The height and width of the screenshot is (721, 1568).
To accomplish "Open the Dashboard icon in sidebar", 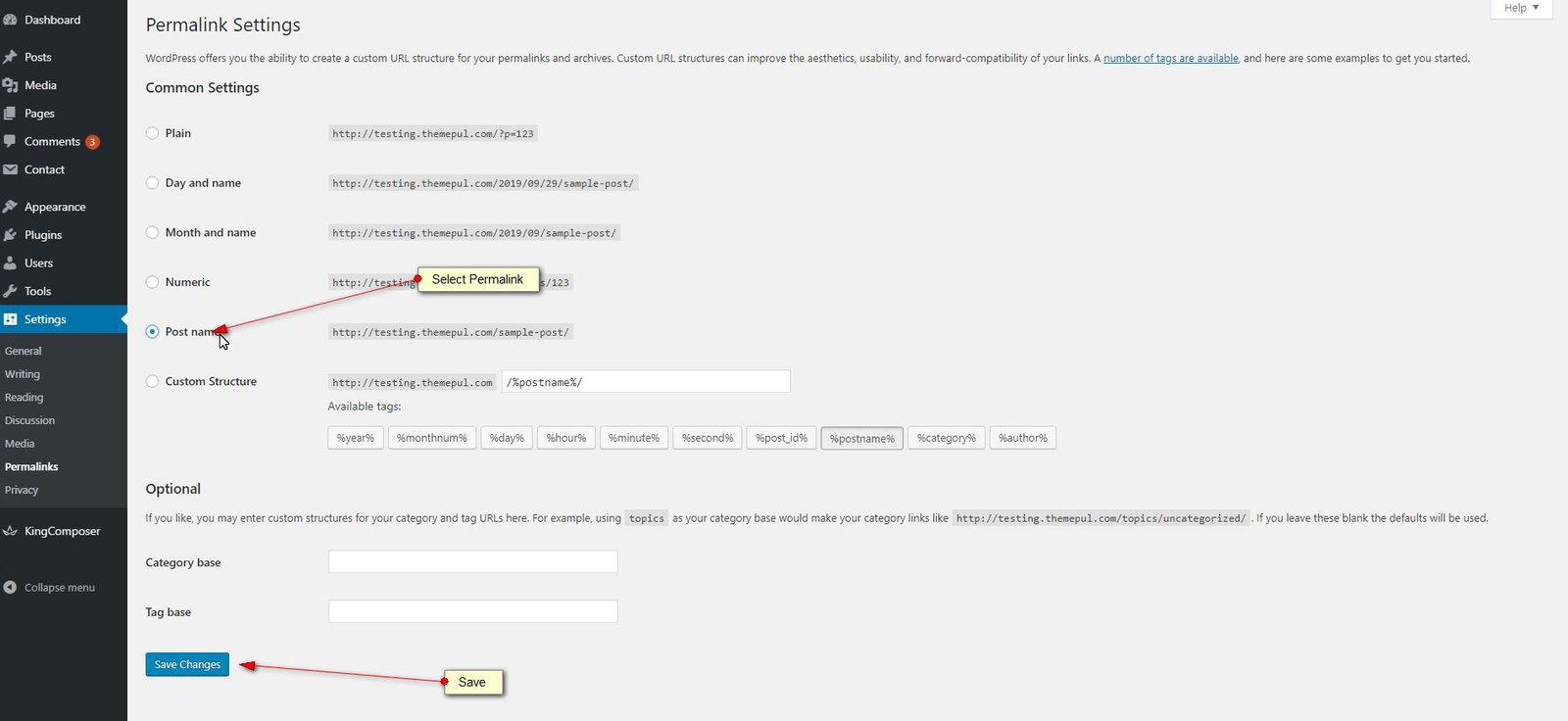I will click(10, 20).
